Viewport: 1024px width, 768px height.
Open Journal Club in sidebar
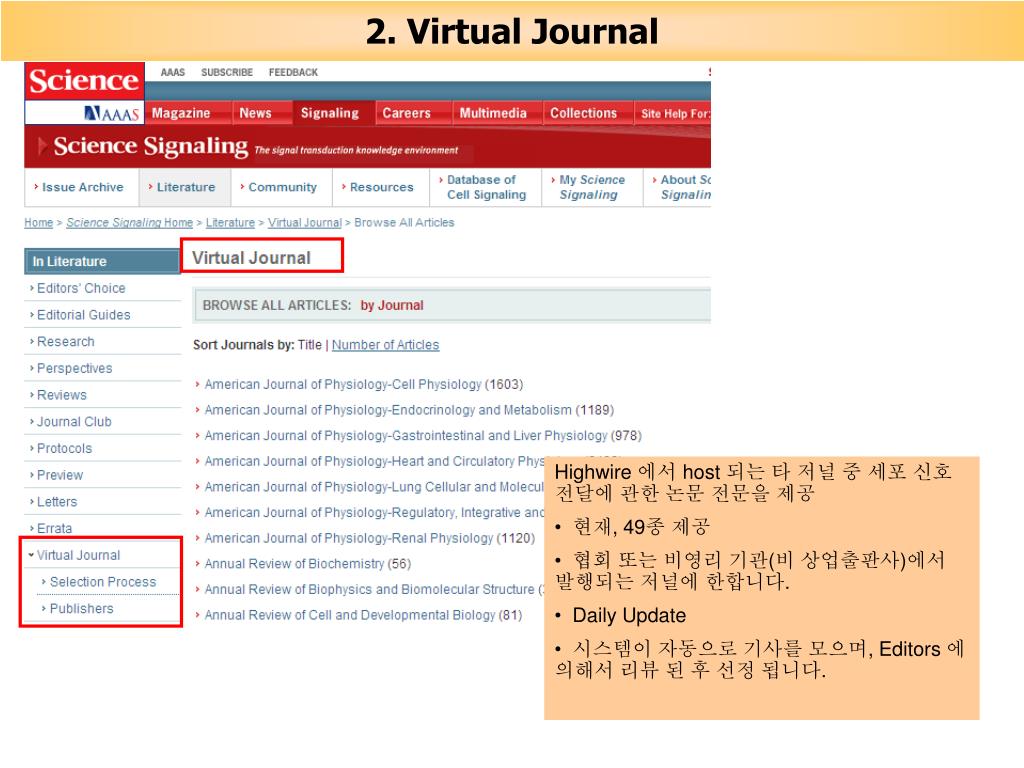[74, 422]
